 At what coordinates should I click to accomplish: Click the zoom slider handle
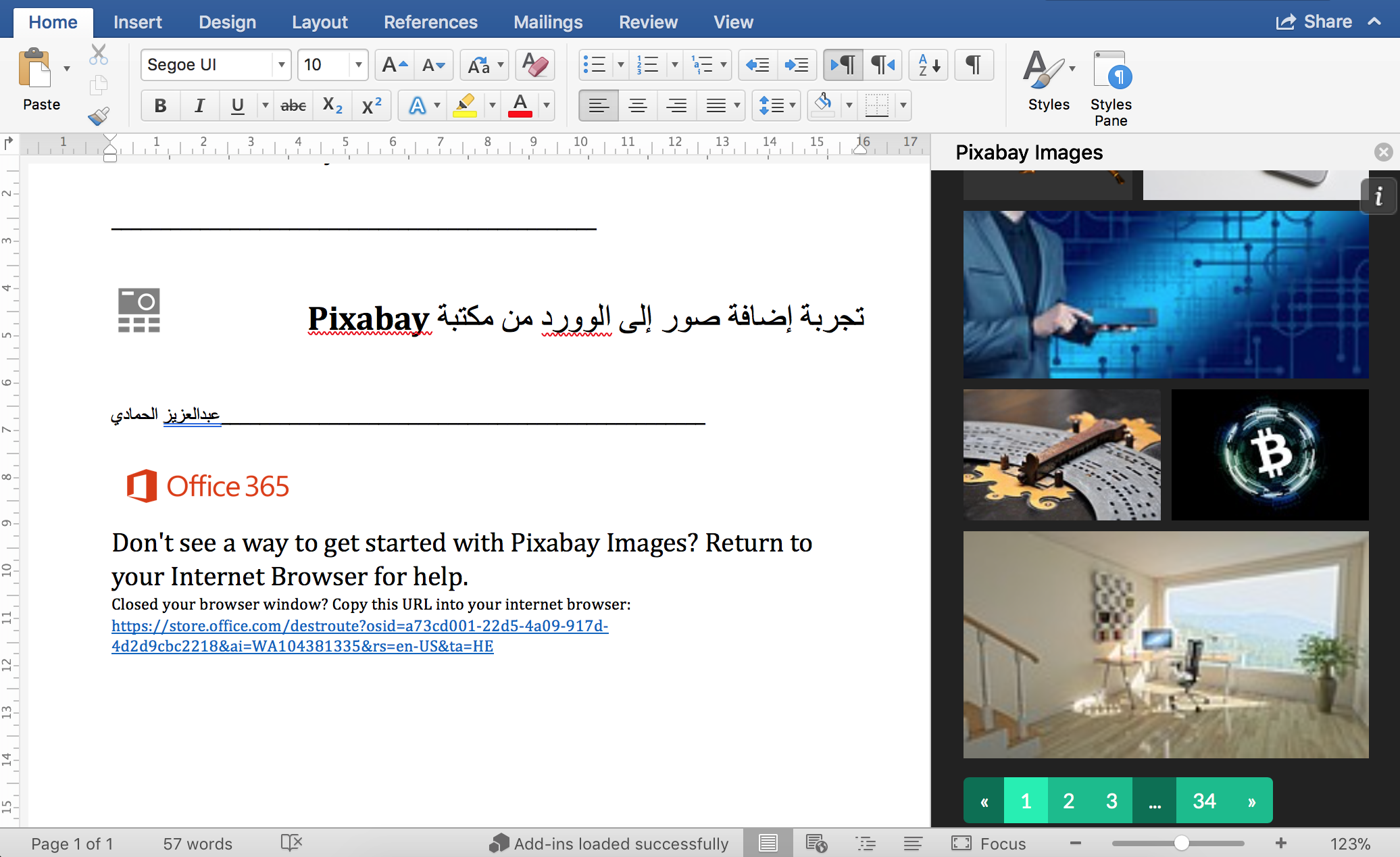1181,843
